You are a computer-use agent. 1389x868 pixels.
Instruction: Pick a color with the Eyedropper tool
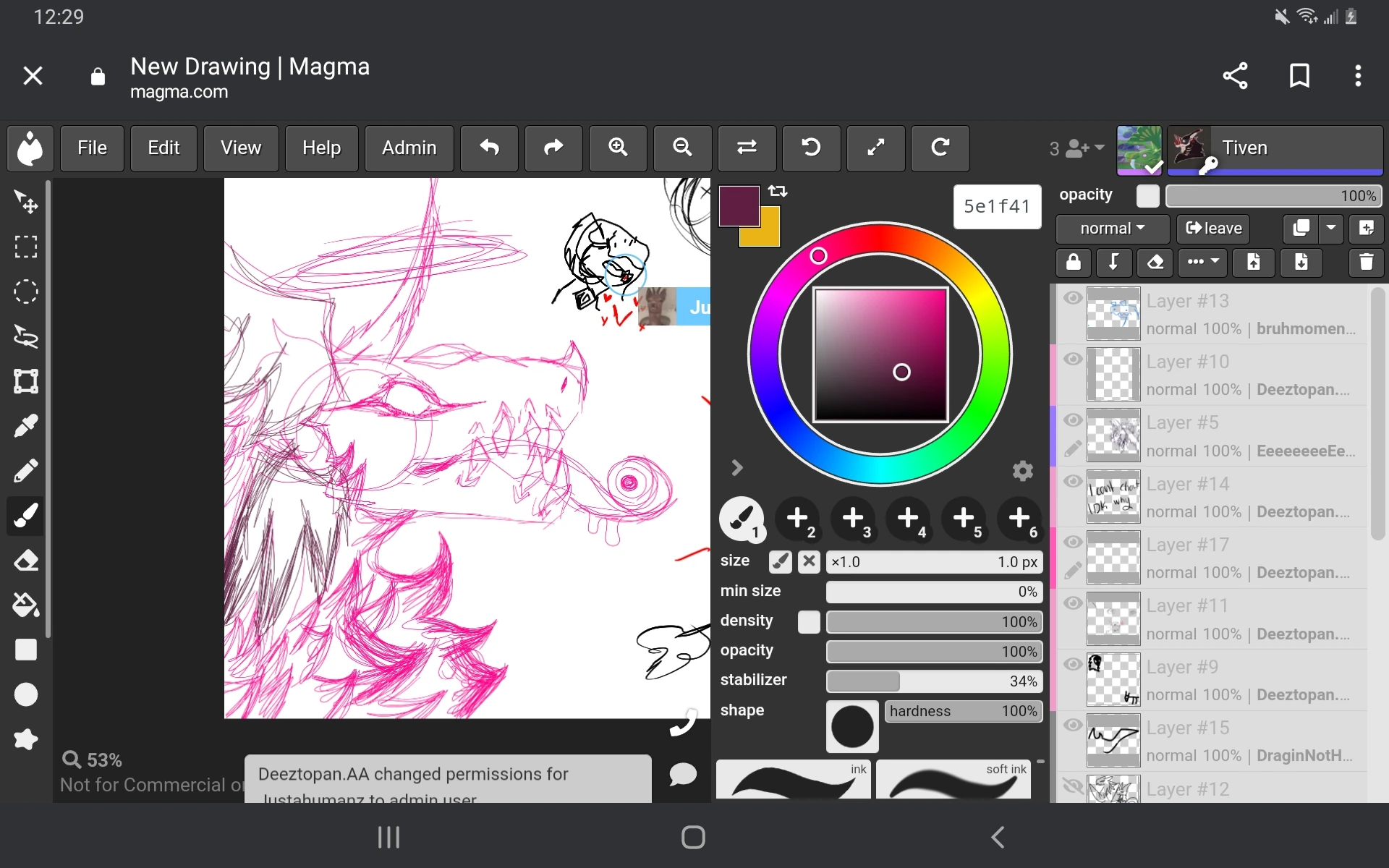click(x=26, y=425)
